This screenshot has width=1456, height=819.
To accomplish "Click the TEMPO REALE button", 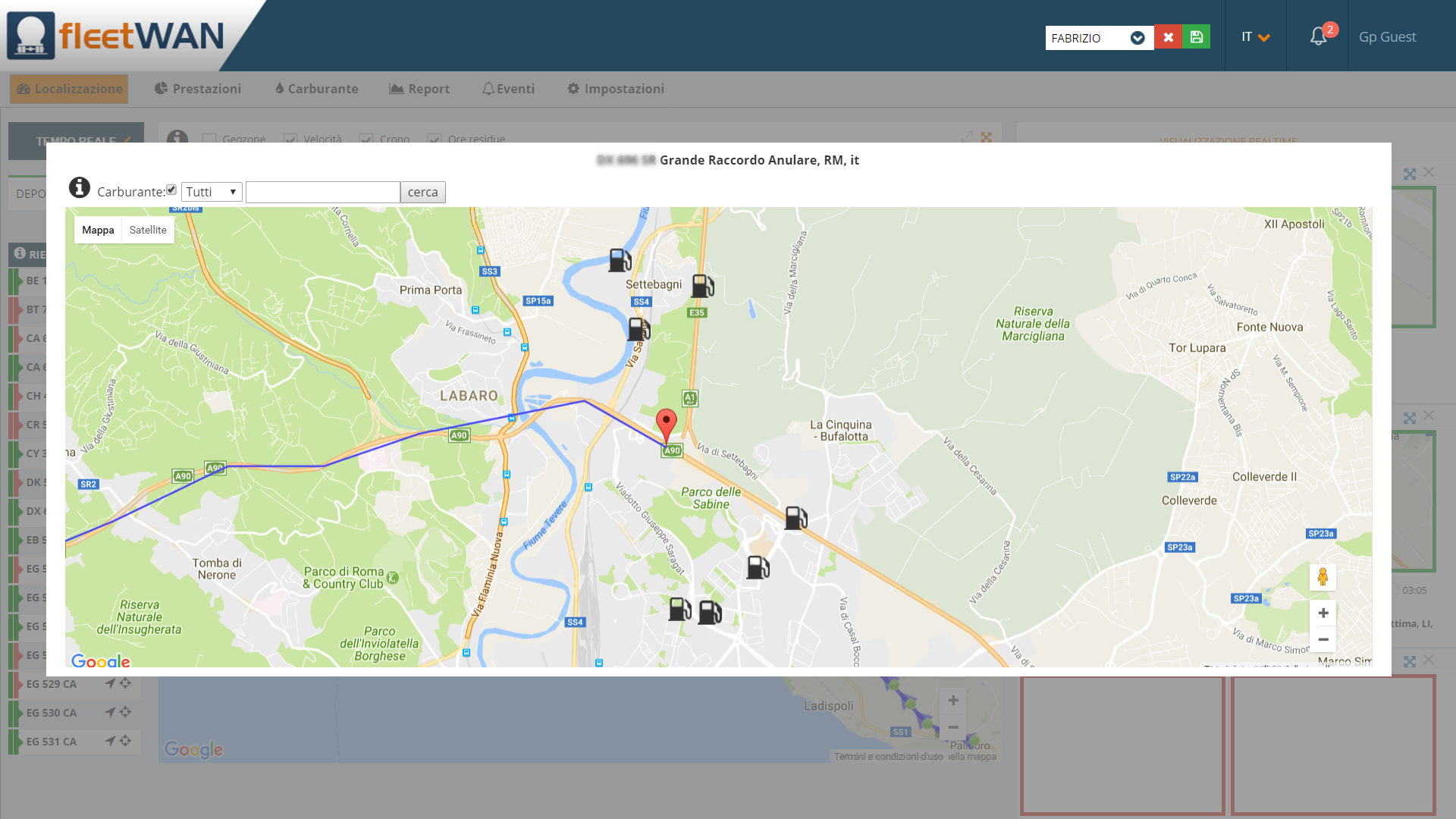I will pyautogui.click(x=76, y=140).
